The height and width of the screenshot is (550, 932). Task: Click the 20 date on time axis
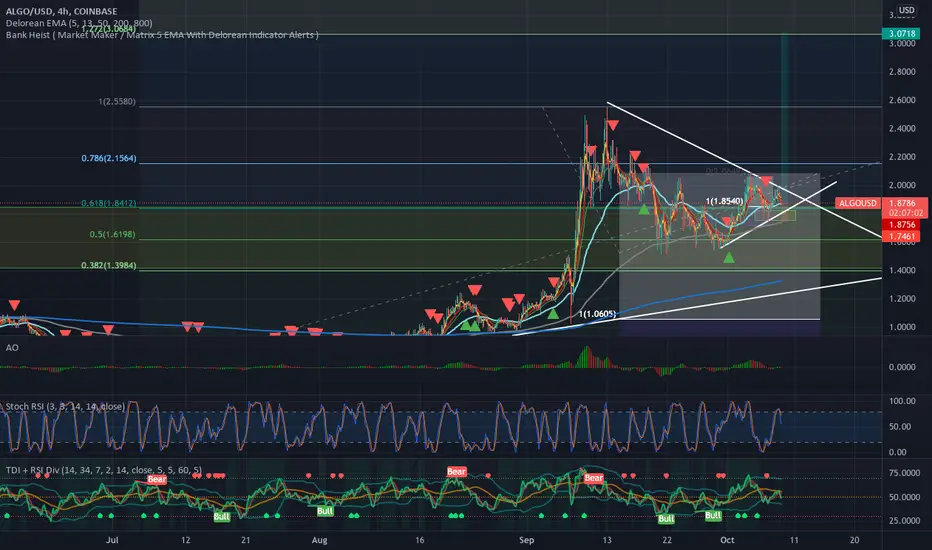click(854, 540)
